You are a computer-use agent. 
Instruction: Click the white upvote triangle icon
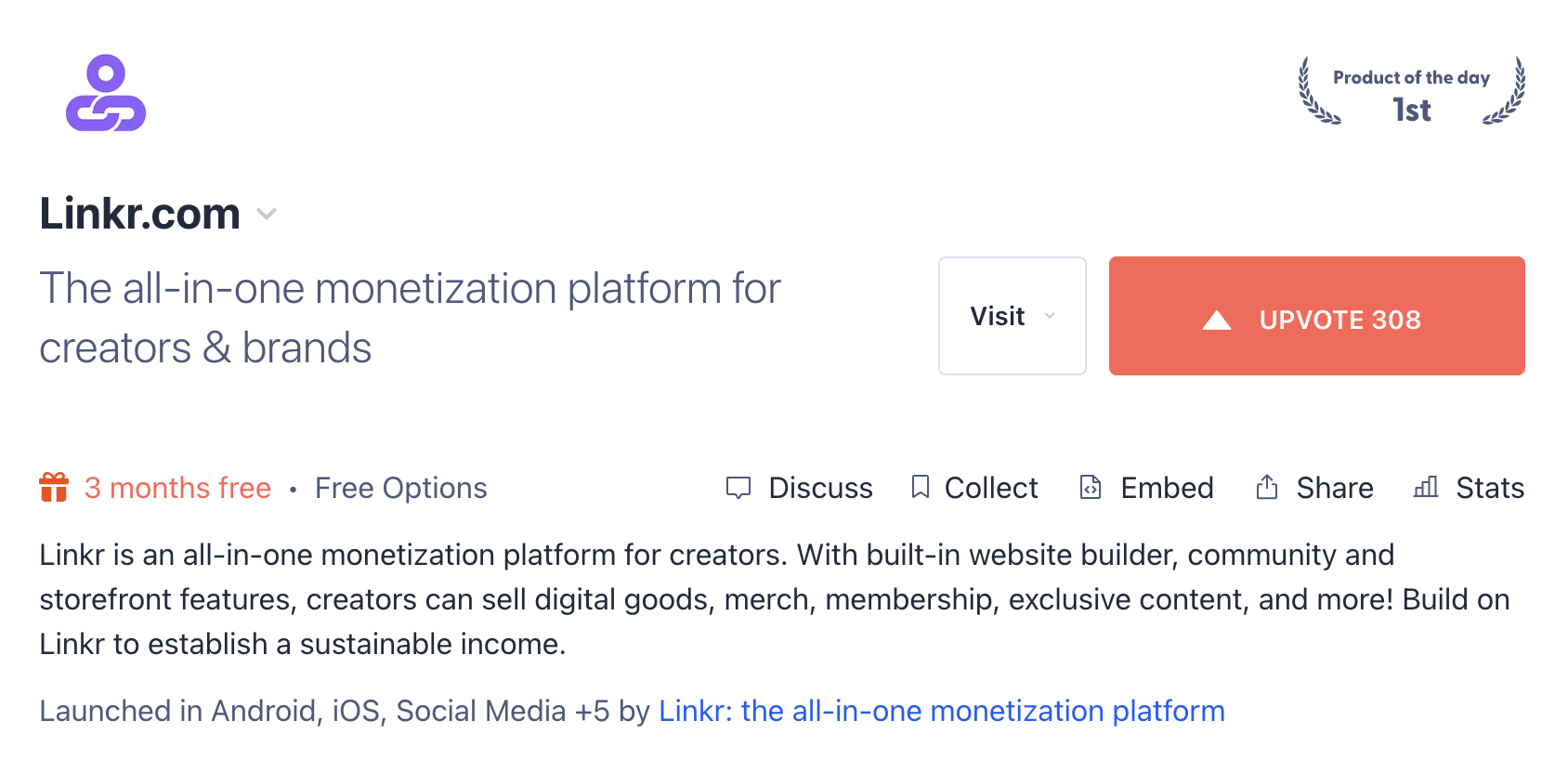point(1217,321)
